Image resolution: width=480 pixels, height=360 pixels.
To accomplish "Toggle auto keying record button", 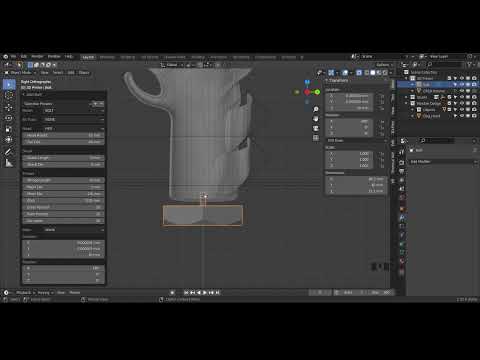I will point(172,293).
